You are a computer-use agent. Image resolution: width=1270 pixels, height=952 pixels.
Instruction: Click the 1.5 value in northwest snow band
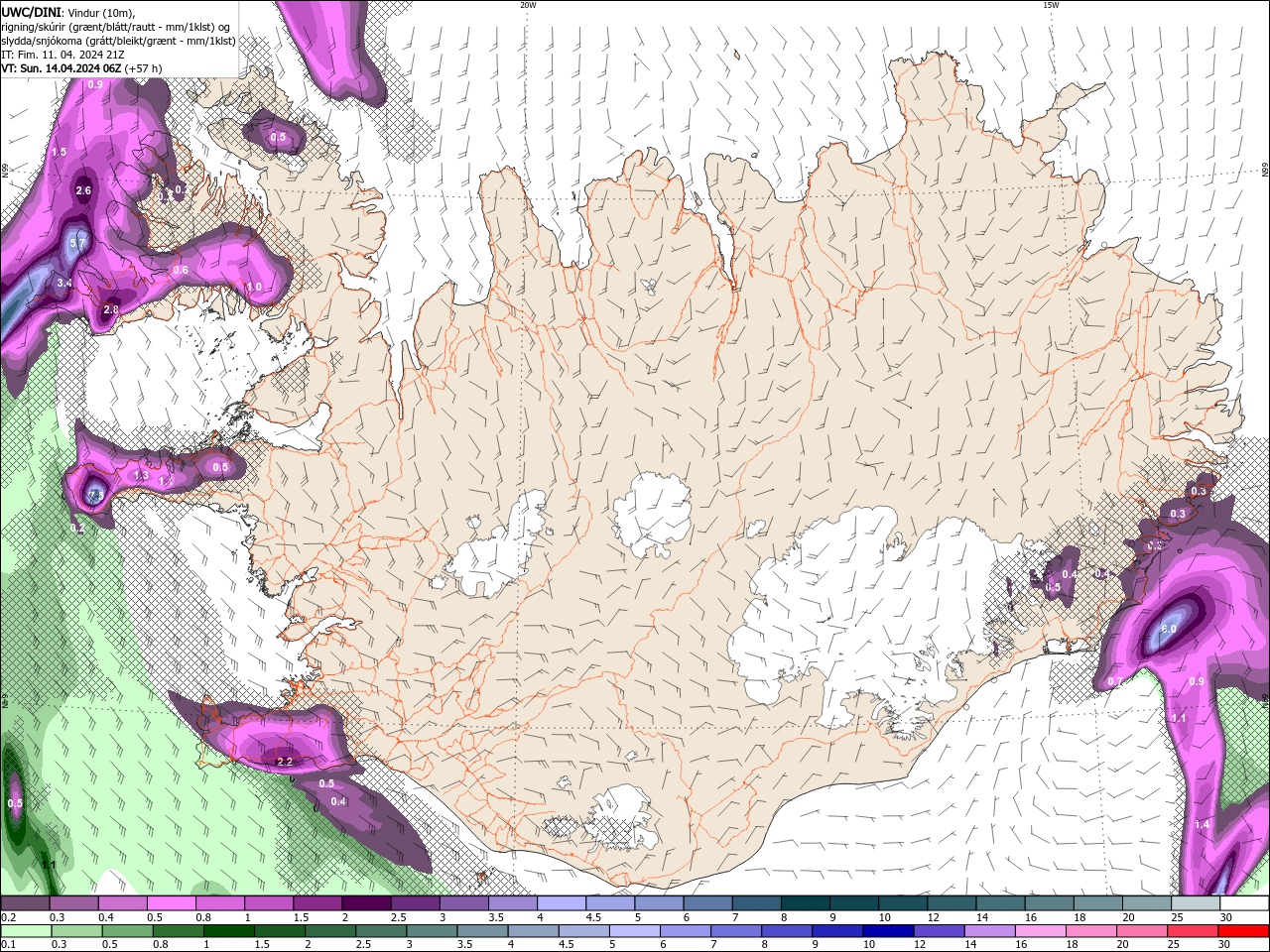point(59,153)
